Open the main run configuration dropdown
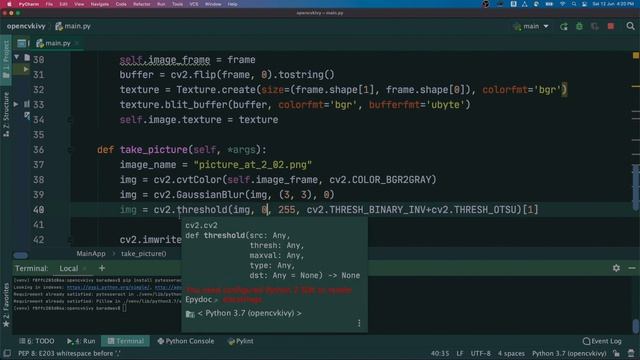640x360 pixels. pos(531,27)
